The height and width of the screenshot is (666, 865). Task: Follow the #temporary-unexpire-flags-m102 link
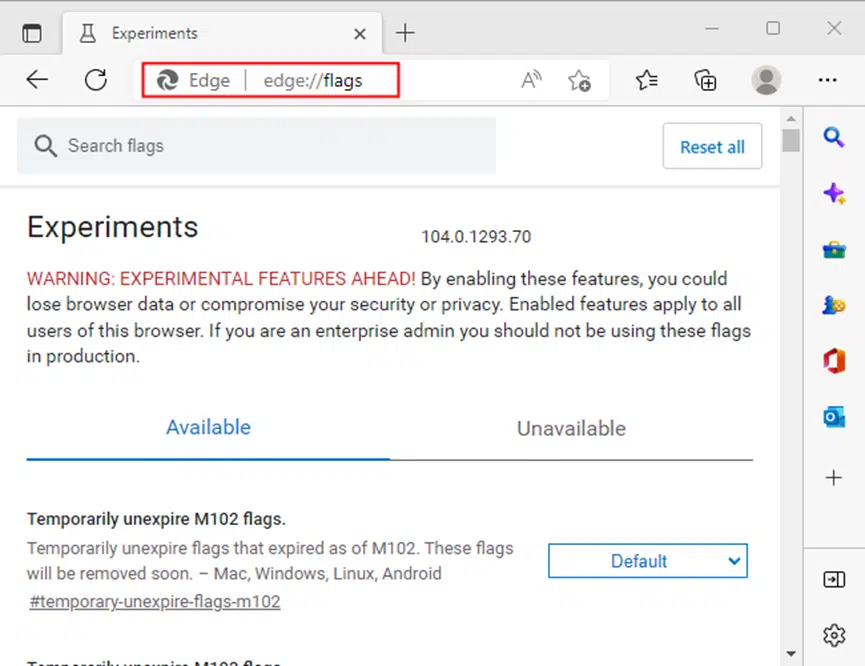(x=154, y=601)
